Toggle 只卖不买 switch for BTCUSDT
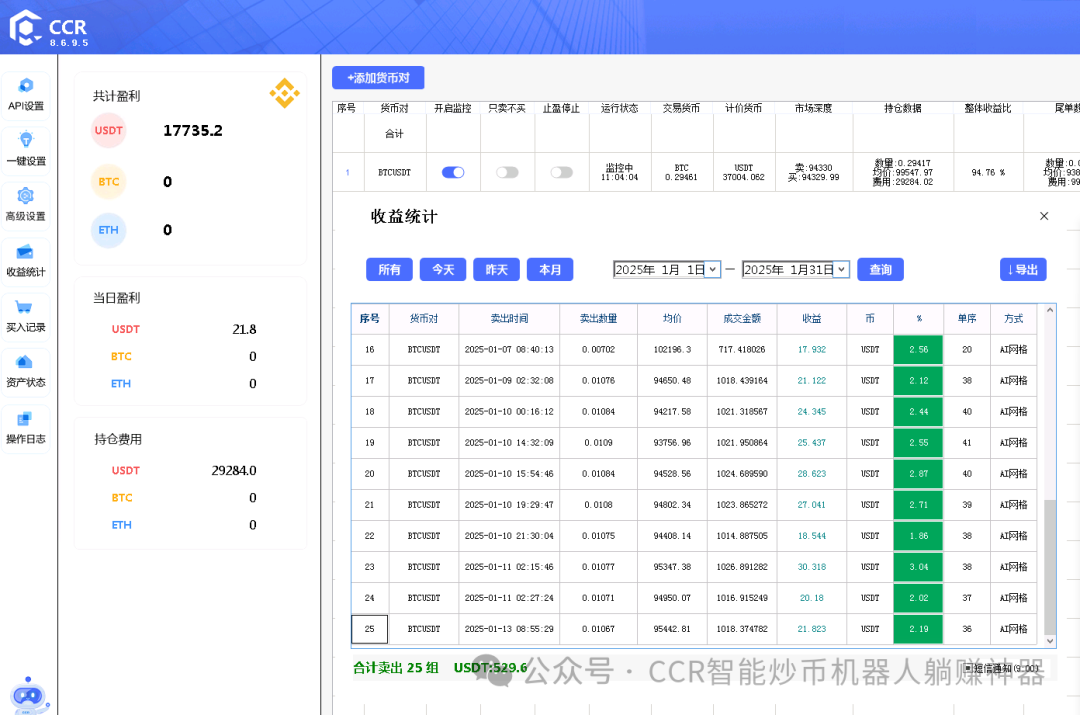The width and height of the screenshot is (1080, 715). [x=507, y=172]
